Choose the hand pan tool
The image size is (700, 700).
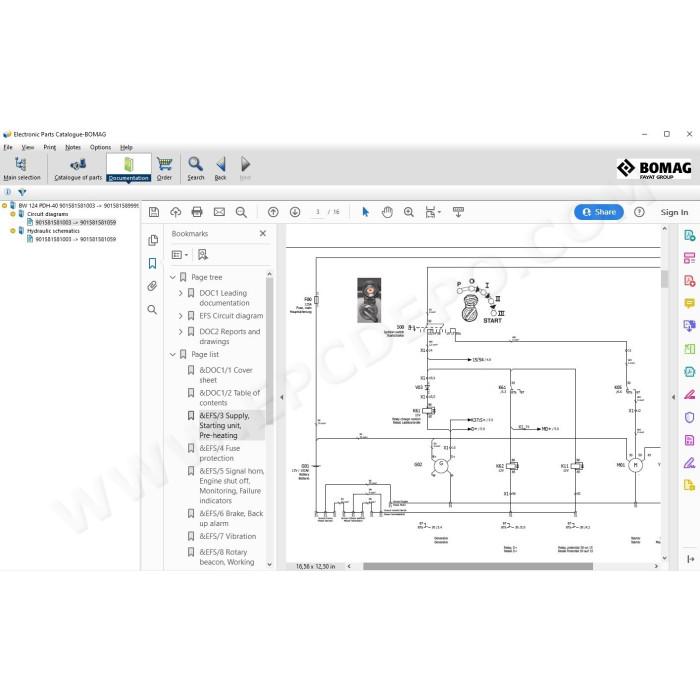point(387,212)
